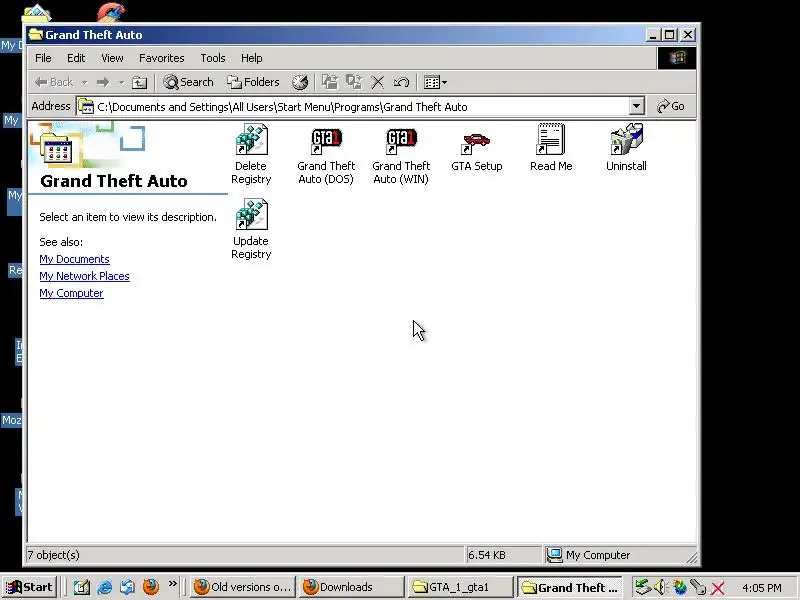Viewport: 800px width, 600px height.
Task: Follow the My Documents link
Action: (74, 259)
